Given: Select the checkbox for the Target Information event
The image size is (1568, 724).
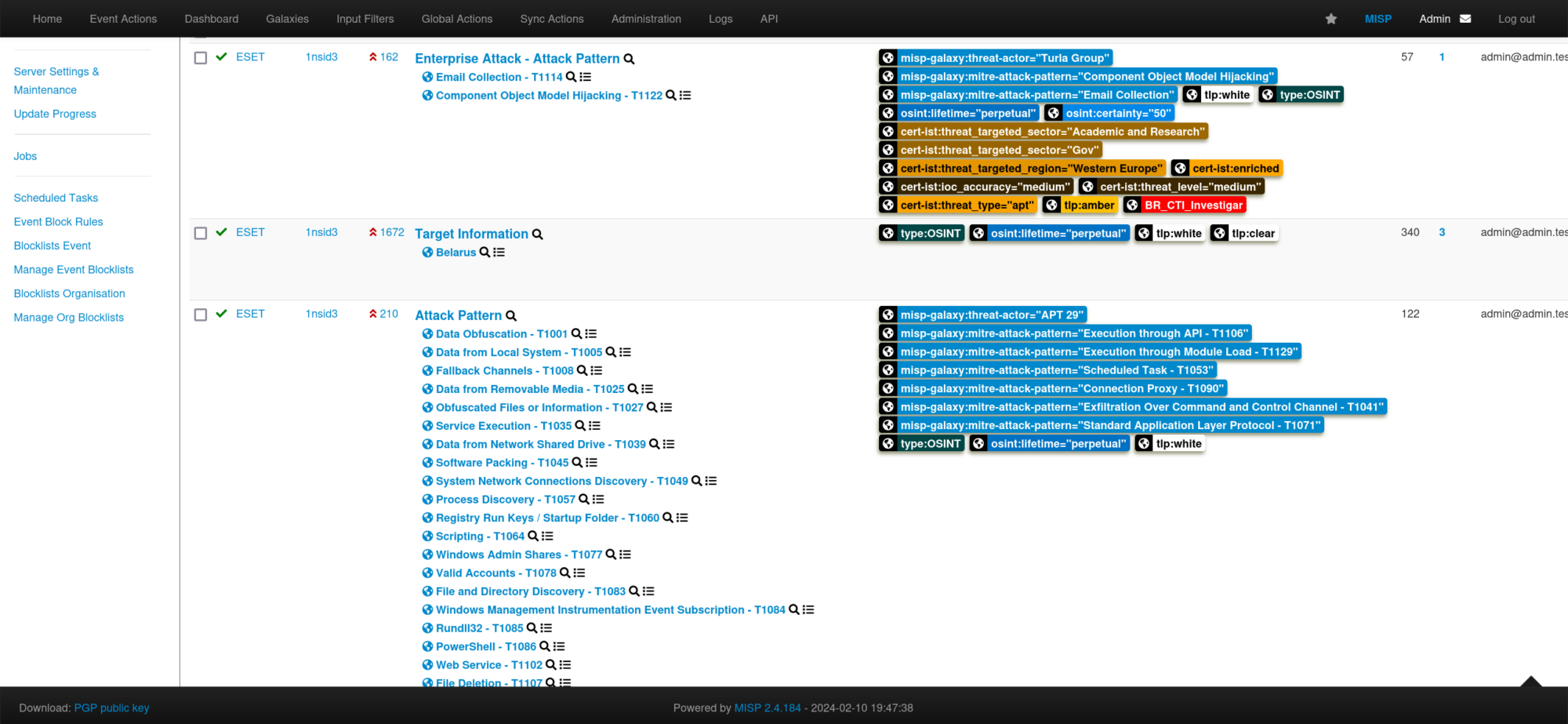Looking at the screenshot, I should tap(201, 232).
